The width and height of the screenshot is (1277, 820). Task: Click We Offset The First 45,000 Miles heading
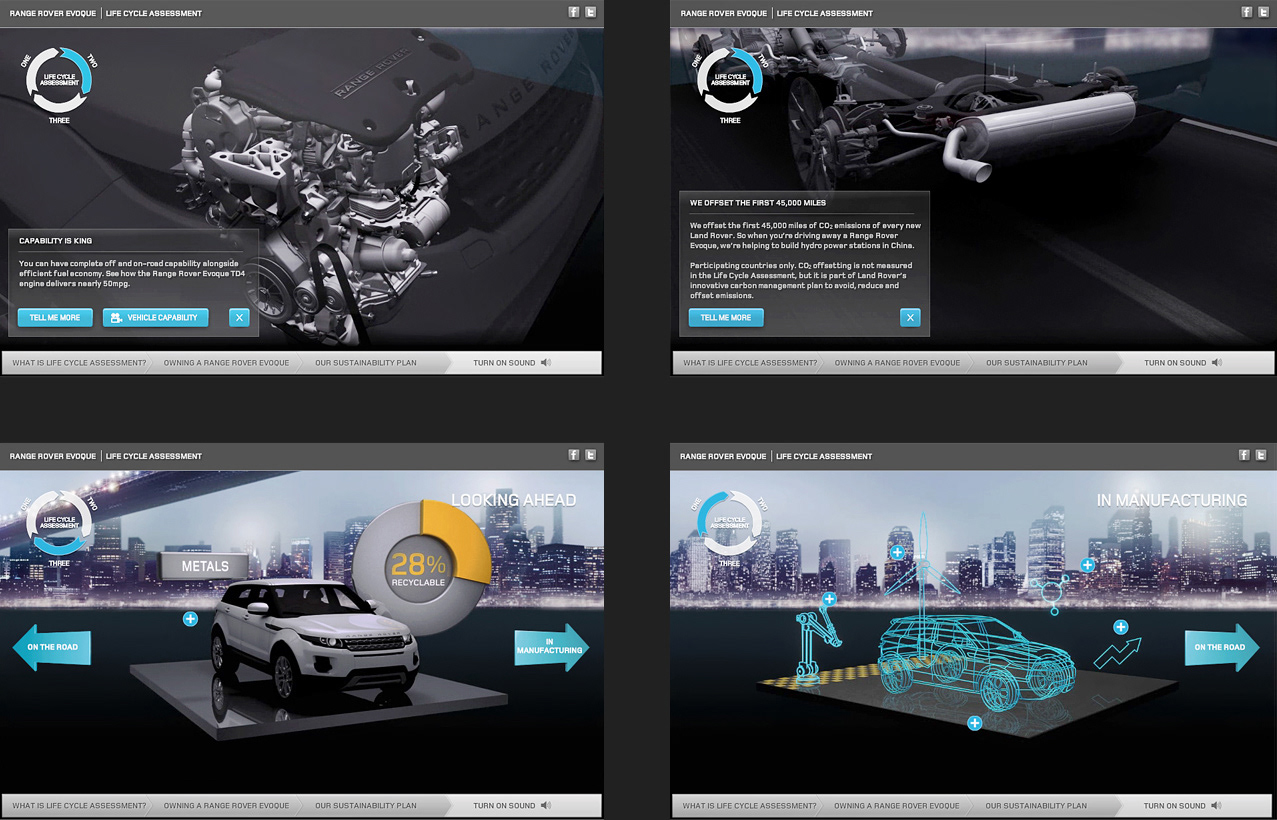[x=758, y=203]
